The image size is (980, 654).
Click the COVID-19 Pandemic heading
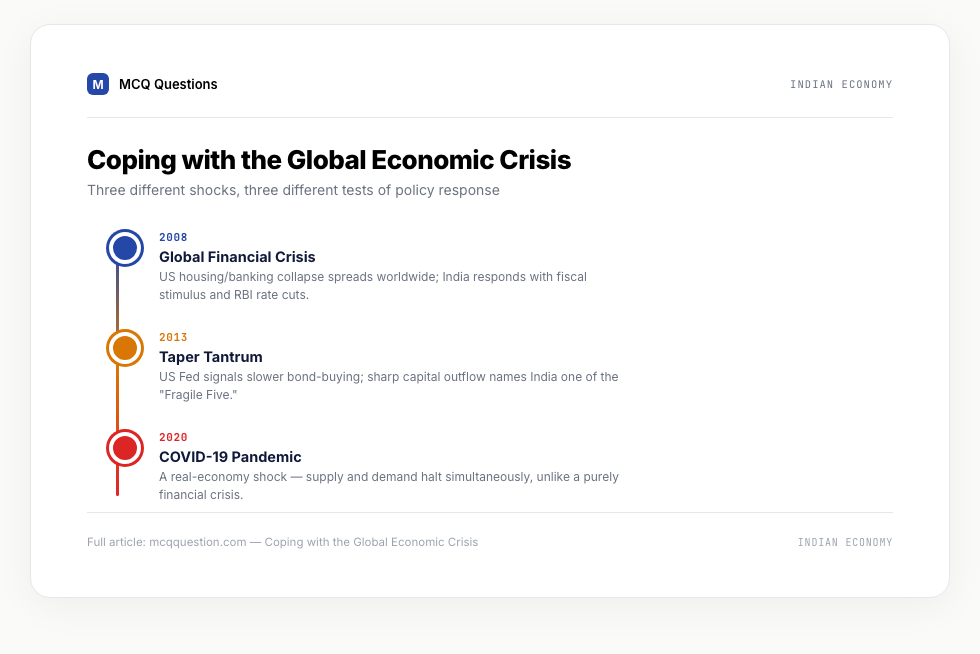230,457
